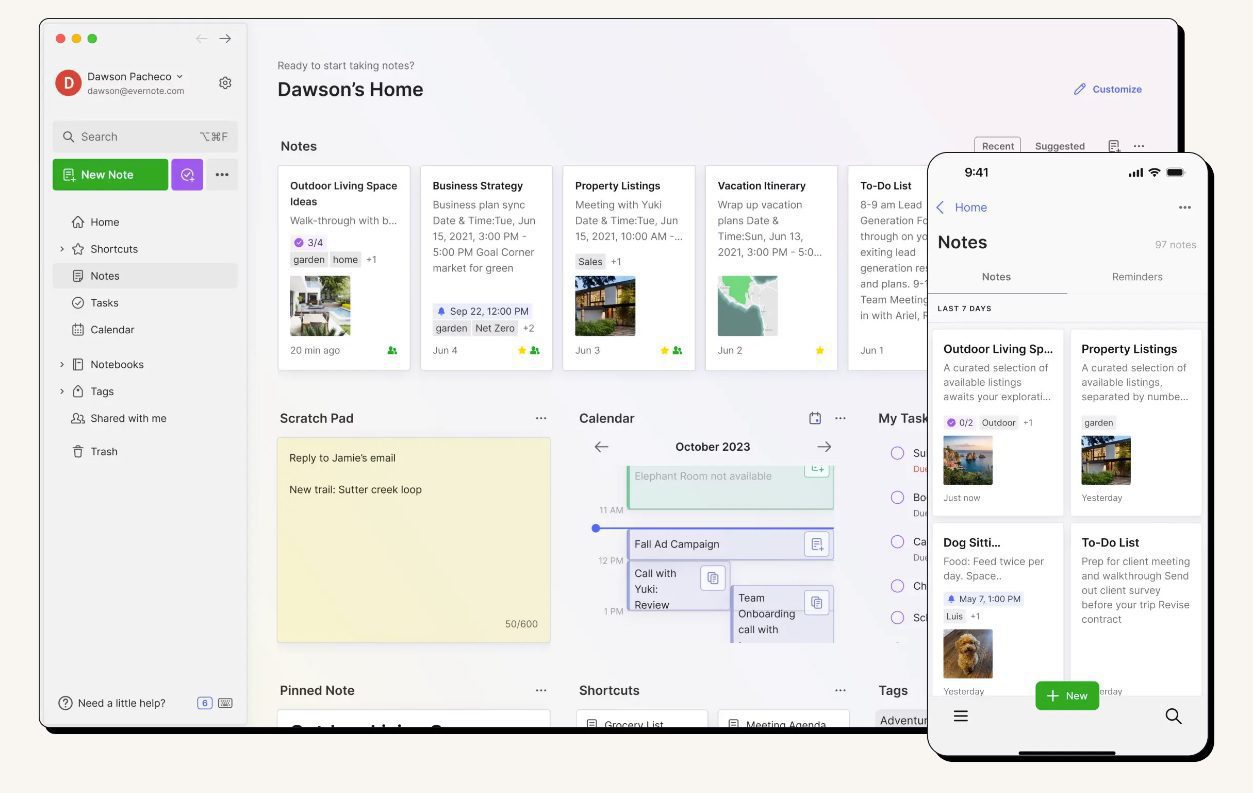Tap the hamburger menu on the mobile app

click(x=961, y=716)
